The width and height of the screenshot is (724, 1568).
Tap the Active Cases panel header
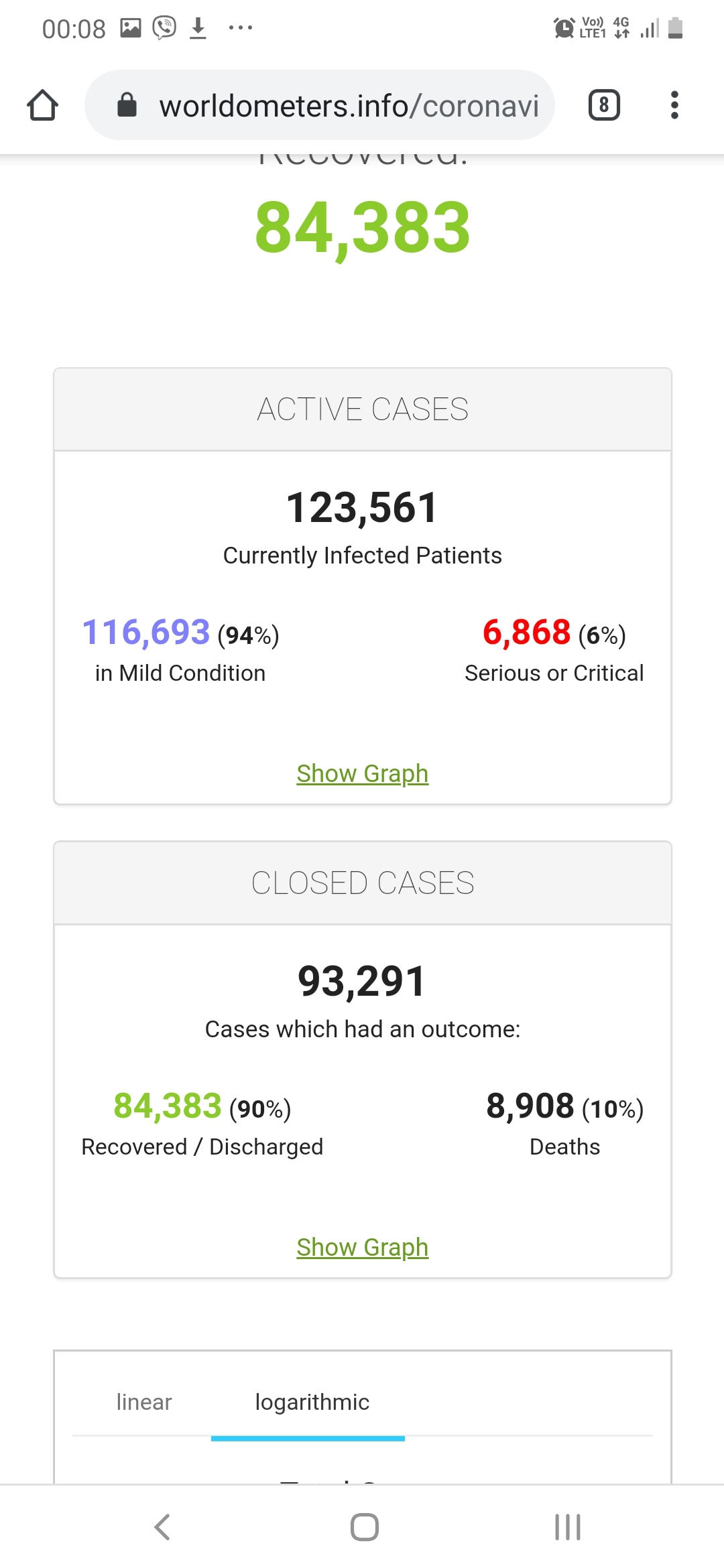(x=362, y=409)
